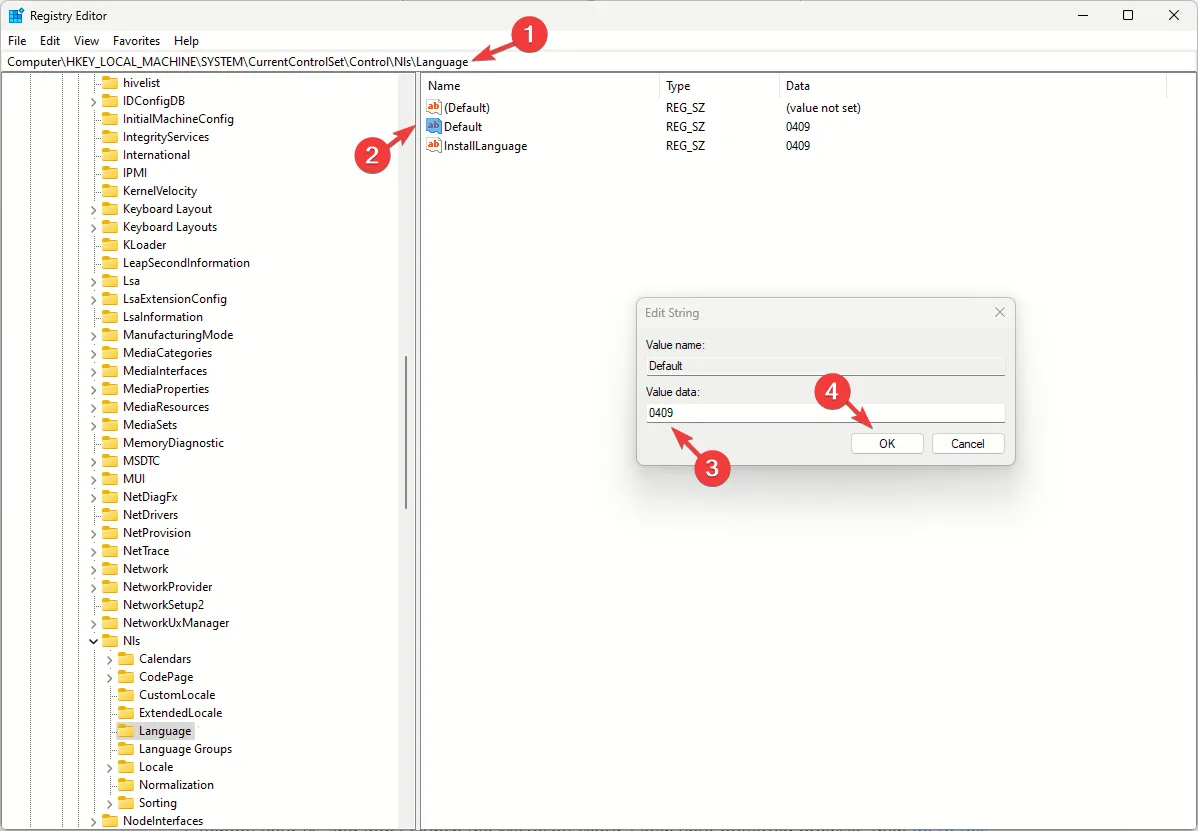Click the ExtendedLocale folder icon
Screen dimensions: 1198x831
[x=126, y=713]
